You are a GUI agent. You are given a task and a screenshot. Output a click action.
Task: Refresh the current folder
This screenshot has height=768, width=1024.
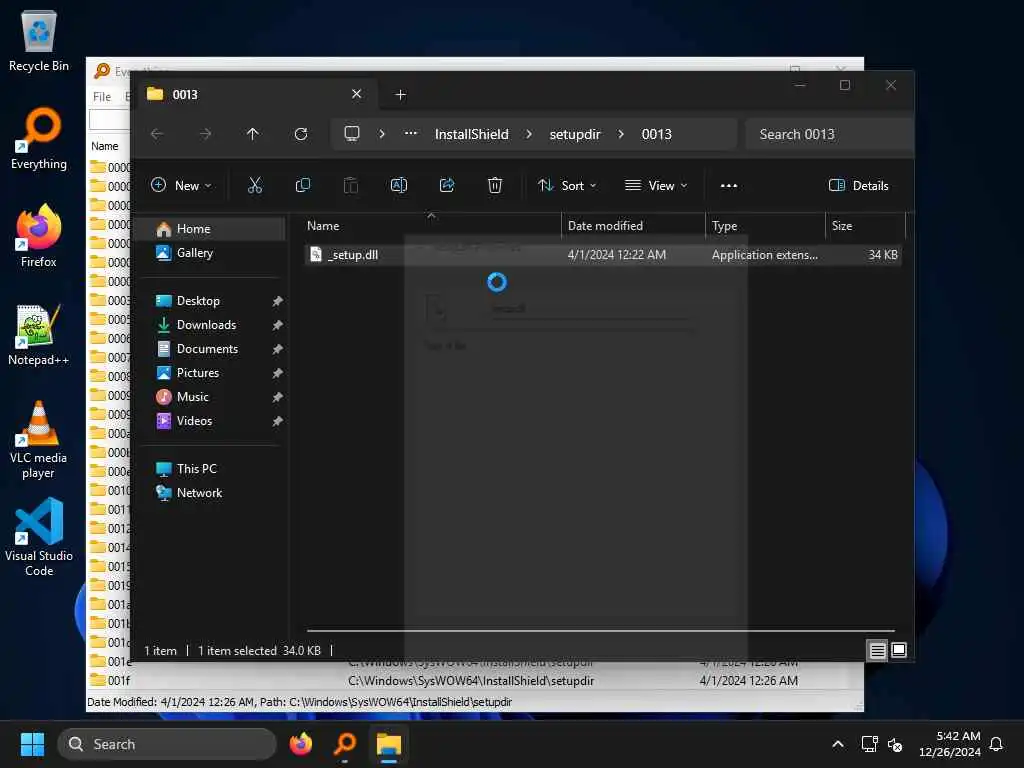point(301,134)
